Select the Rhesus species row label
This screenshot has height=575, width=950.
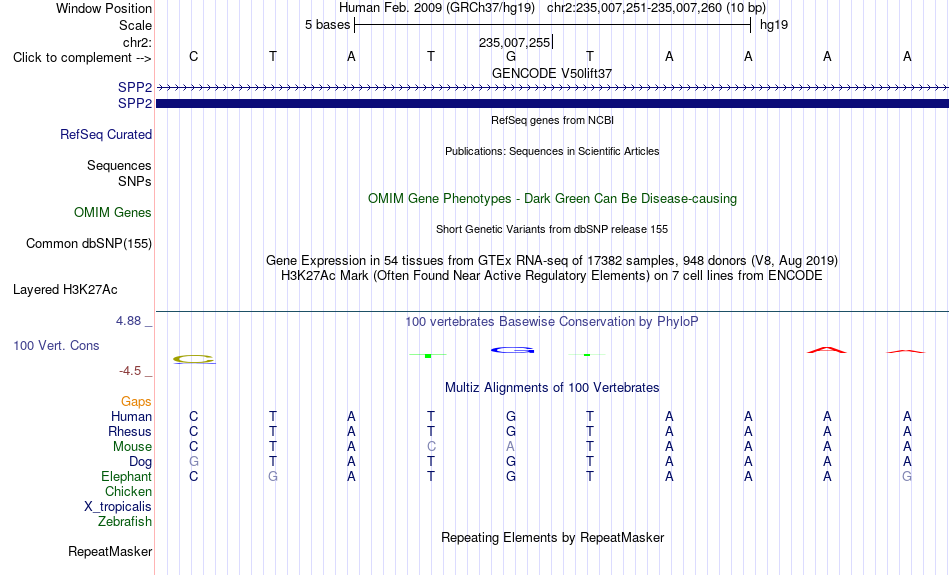[x=130, y=431]
